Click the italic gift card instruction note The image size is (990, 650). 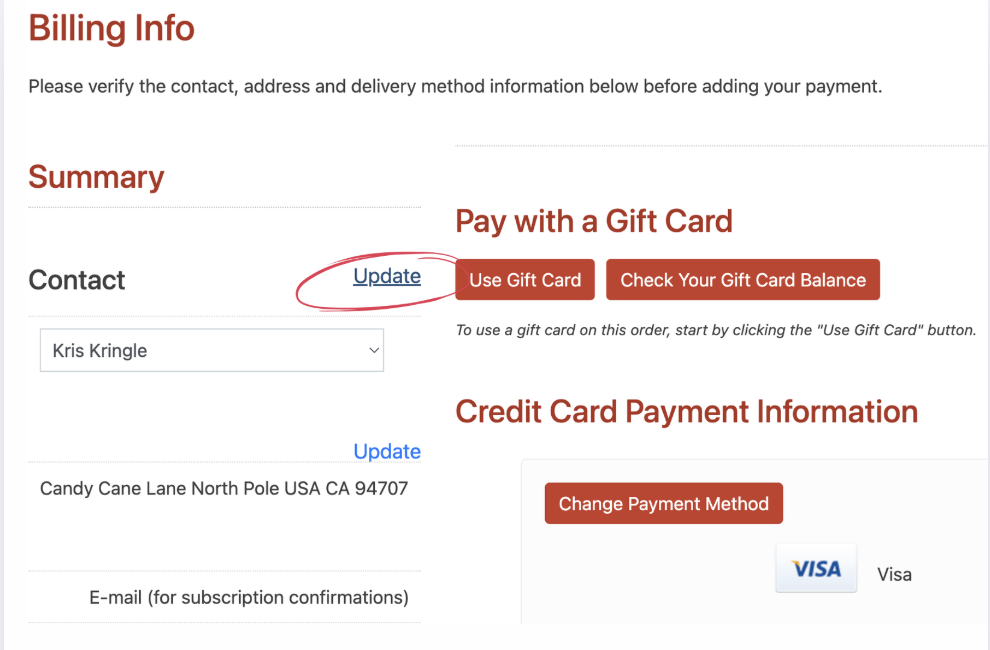(x=715, y=329)
